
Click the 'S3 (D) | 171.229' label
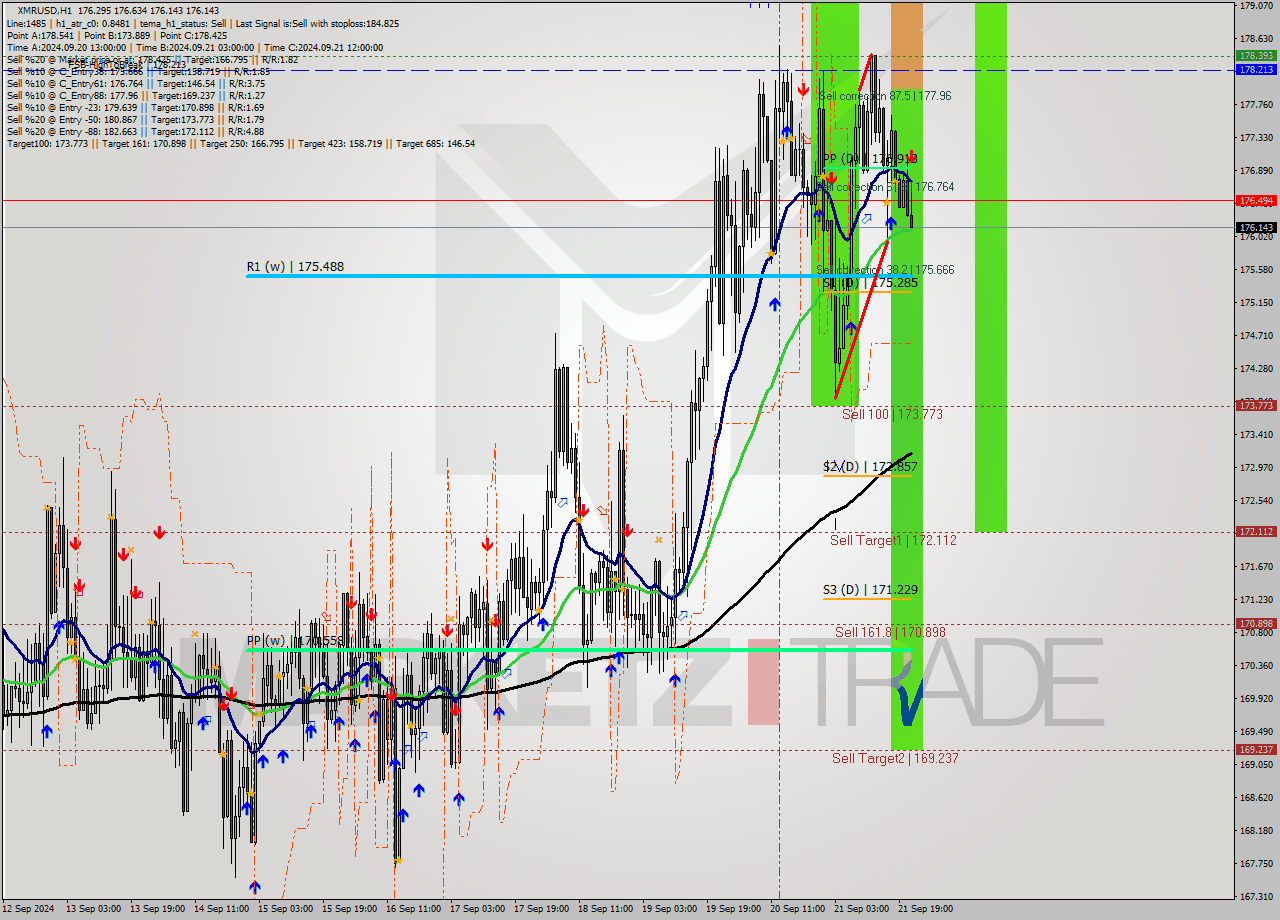870,591
